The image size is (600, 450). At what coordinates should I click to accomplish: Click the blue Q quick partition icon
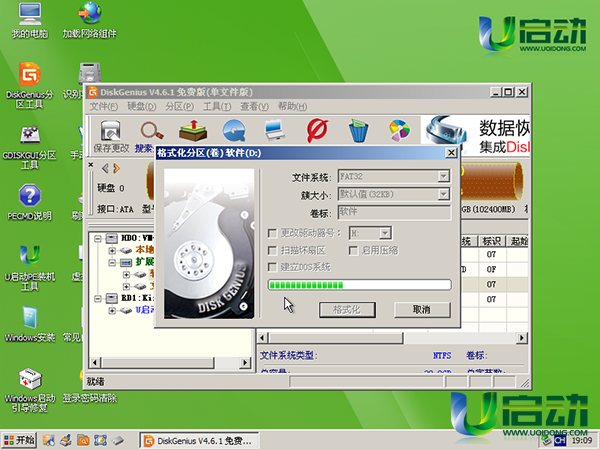coord(234,130)
